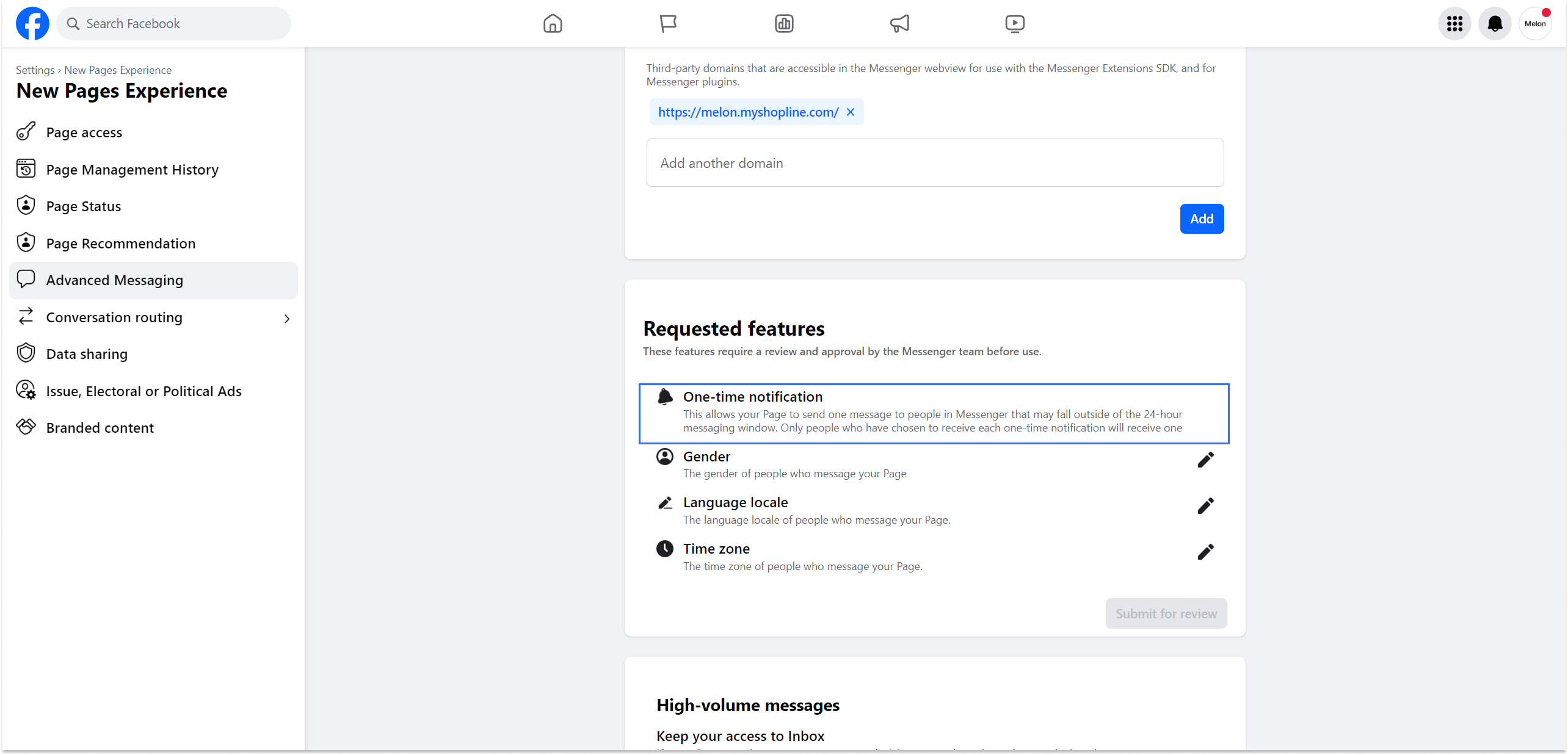Open the Insights chart icon in top bar
1568x755 pixels.
[784, 24]
